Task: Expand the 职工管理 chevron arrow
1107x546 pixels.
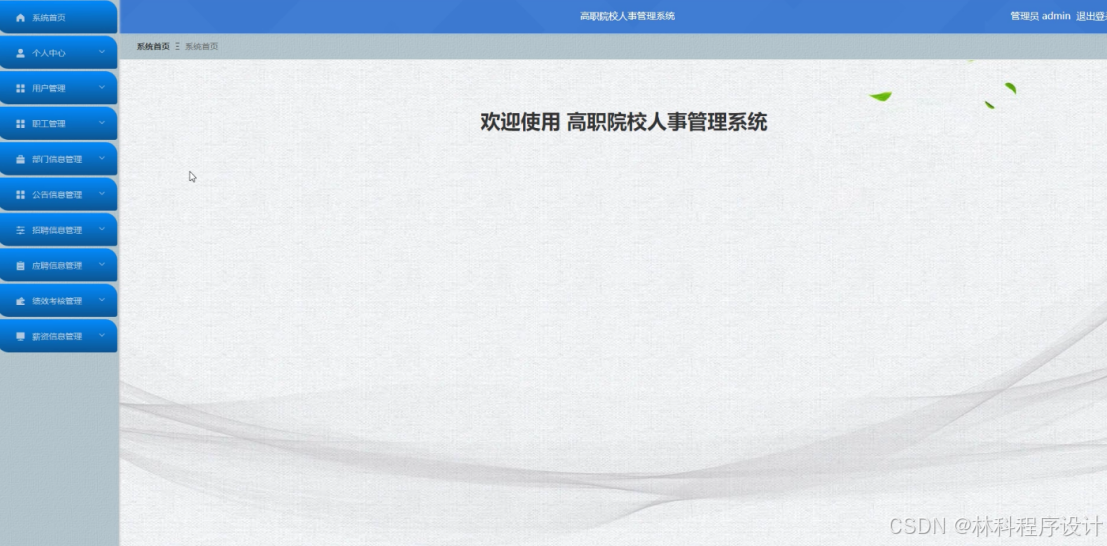Action: pyautogui.click(x=102, y=123)
